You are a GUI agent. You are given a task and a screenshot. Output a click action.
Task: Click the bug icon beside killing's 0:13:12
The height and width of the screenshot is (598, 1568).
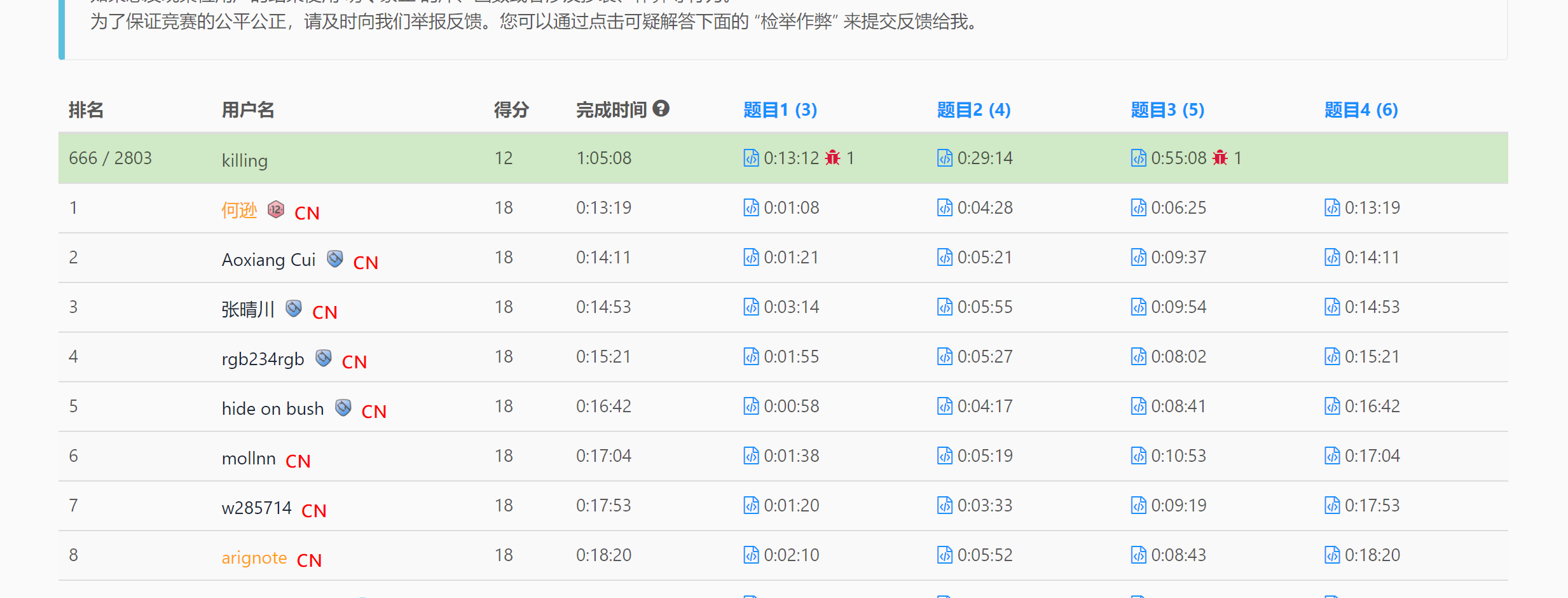click(x=832, y=157)
